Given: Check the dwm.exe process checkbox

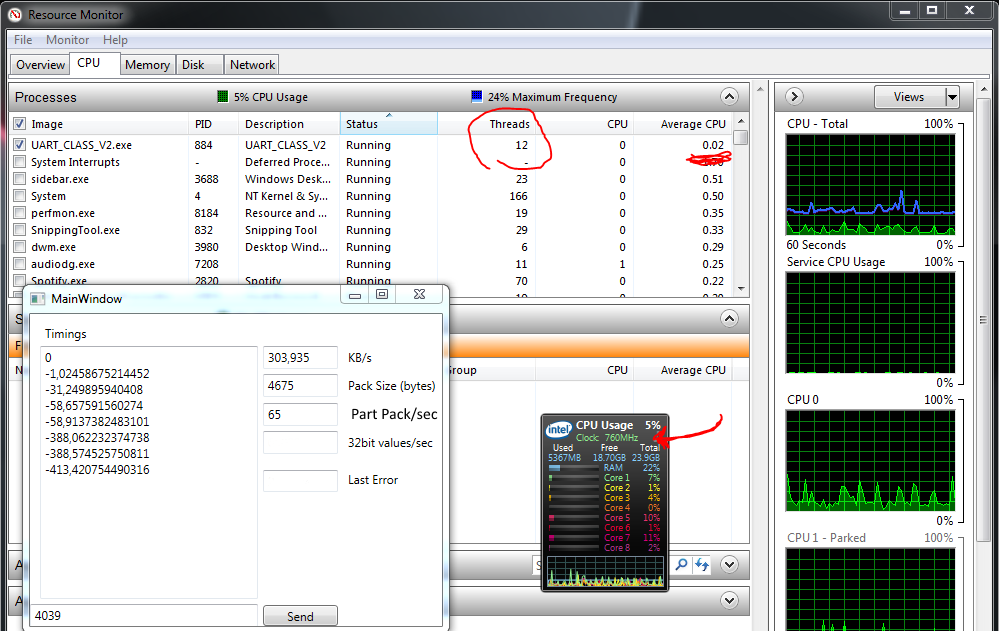Looking at the screenshot, I should [20, 247].
